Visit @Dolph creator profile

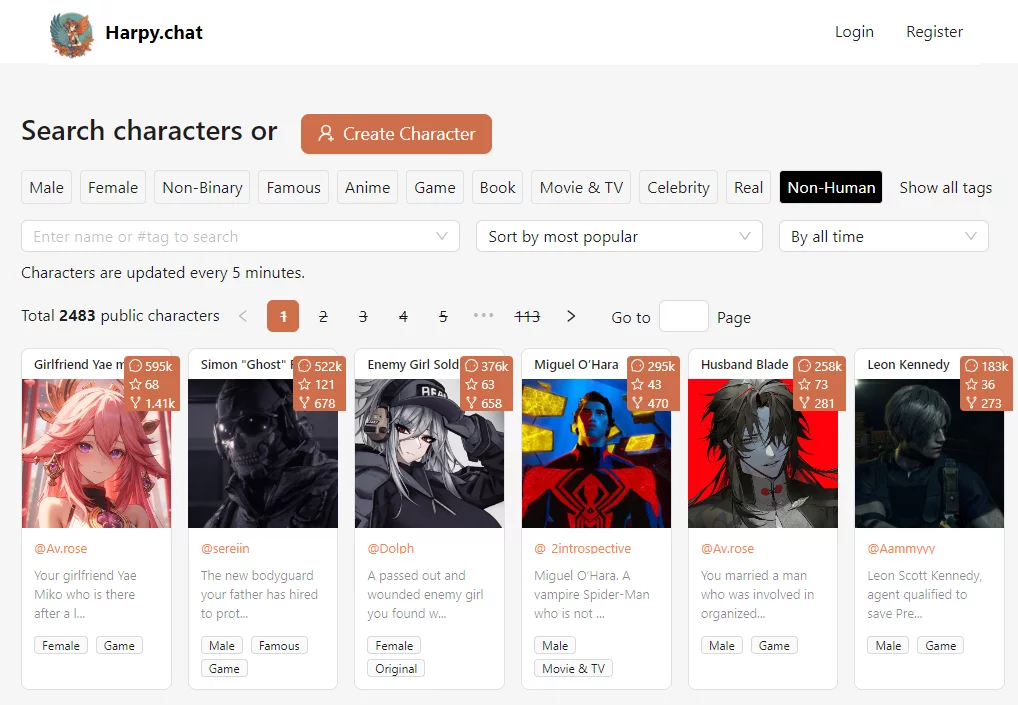coord(391,549)
